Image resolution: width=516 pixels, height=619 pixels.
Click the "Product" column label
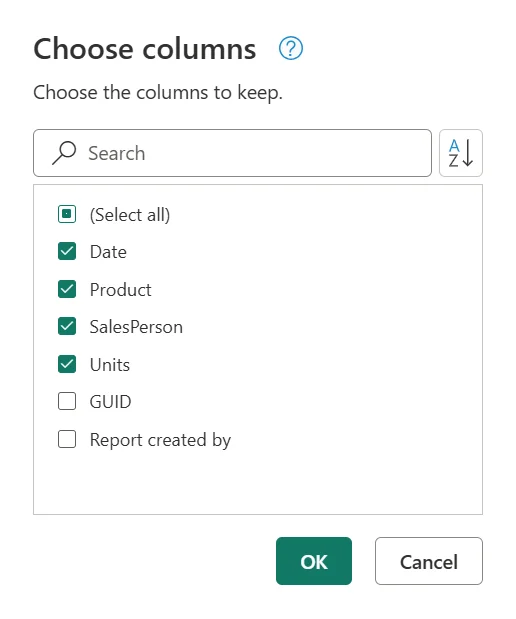tap(120, 290)
